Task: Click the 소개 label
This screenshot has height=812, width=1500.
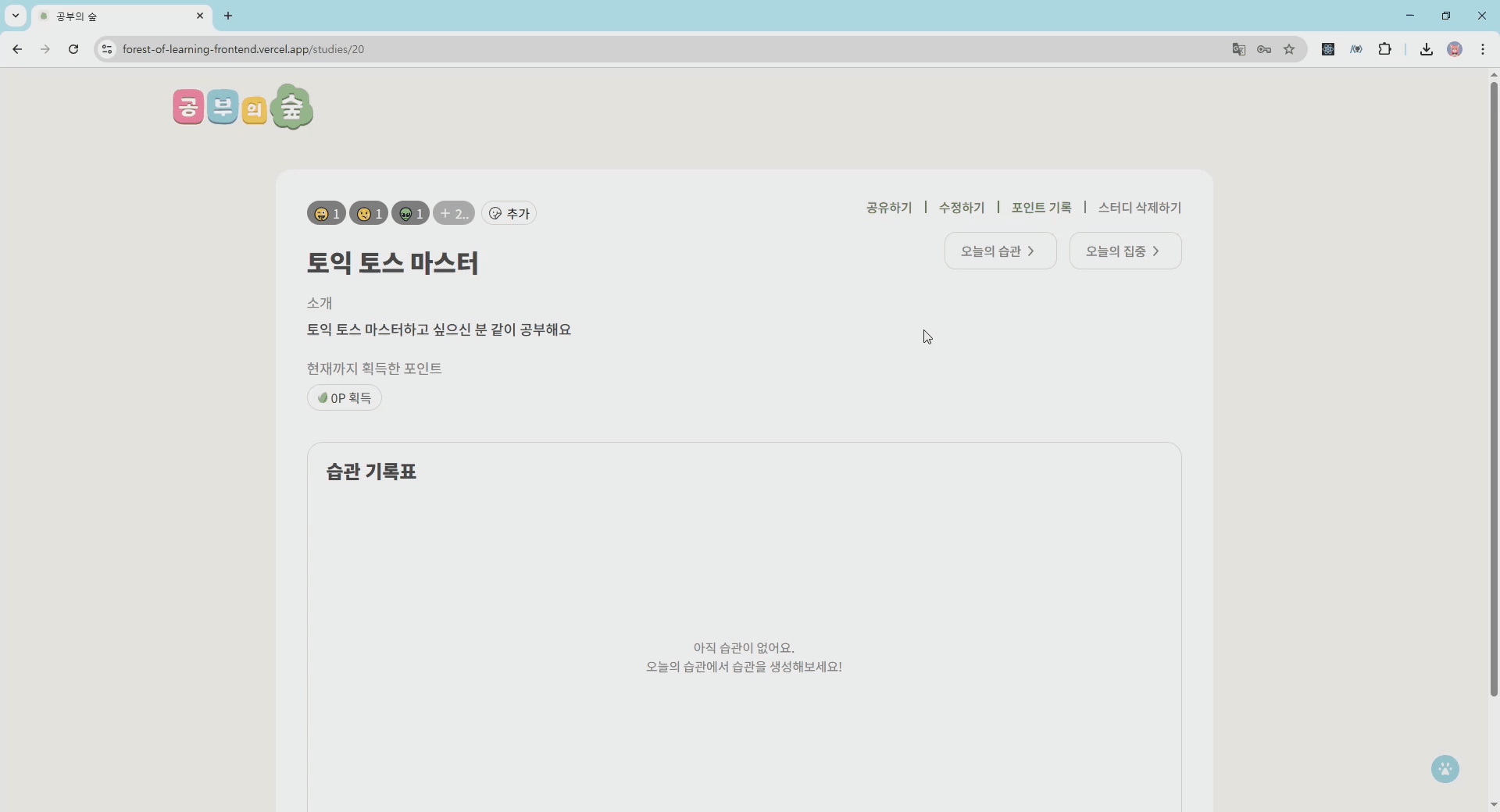Action: (x=320, y=303)
